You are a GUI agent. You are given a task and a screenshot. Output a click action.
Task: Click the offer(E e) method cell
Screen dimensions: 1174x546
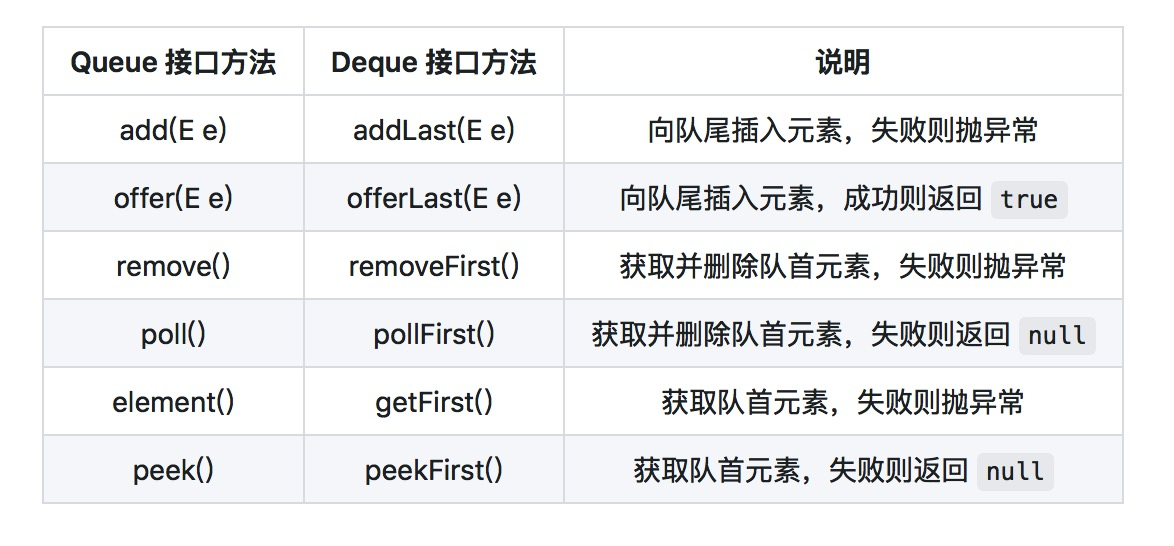173,198
